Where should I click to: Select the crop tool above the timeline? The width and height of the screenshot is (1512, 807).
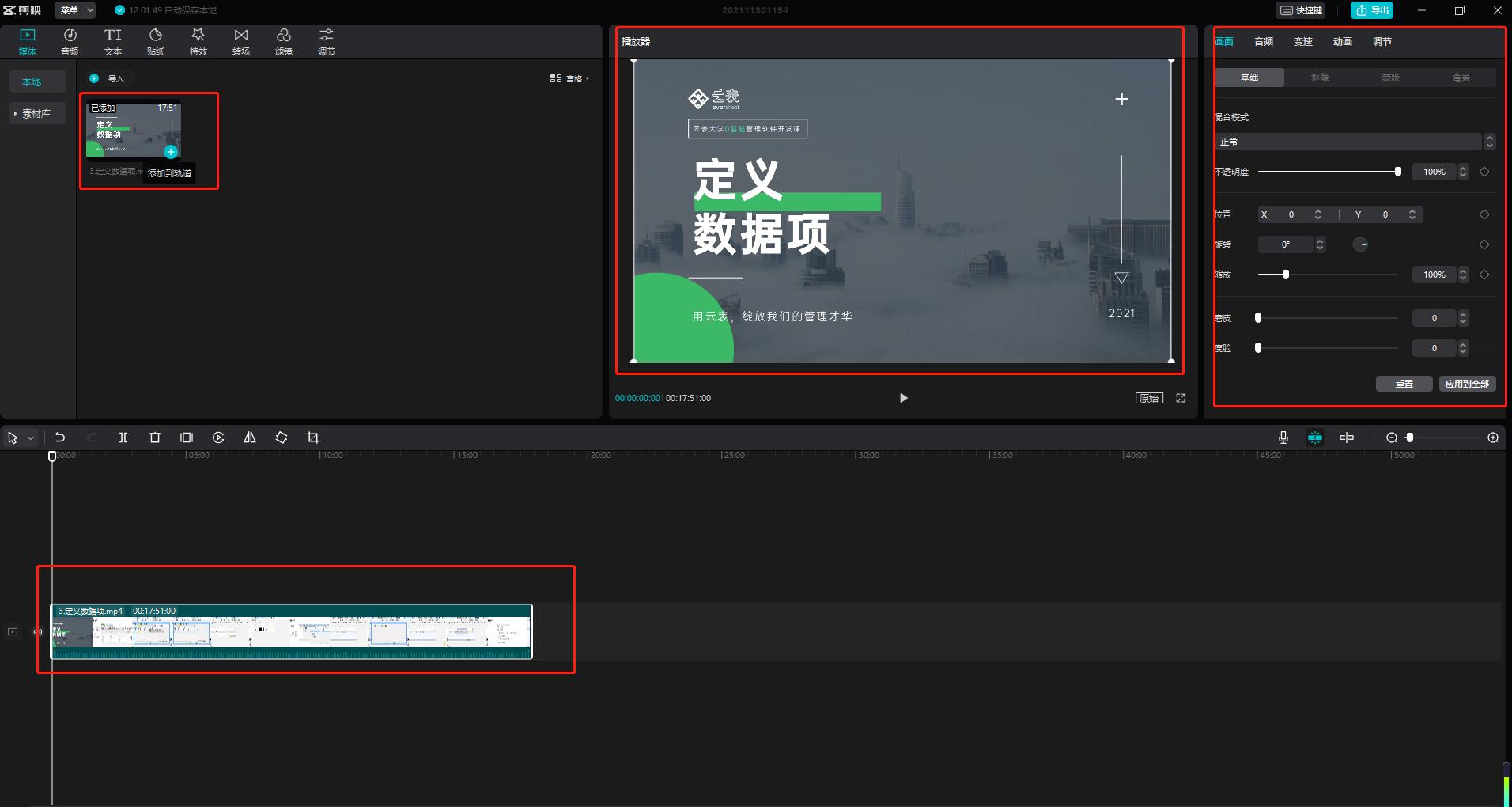313,437
